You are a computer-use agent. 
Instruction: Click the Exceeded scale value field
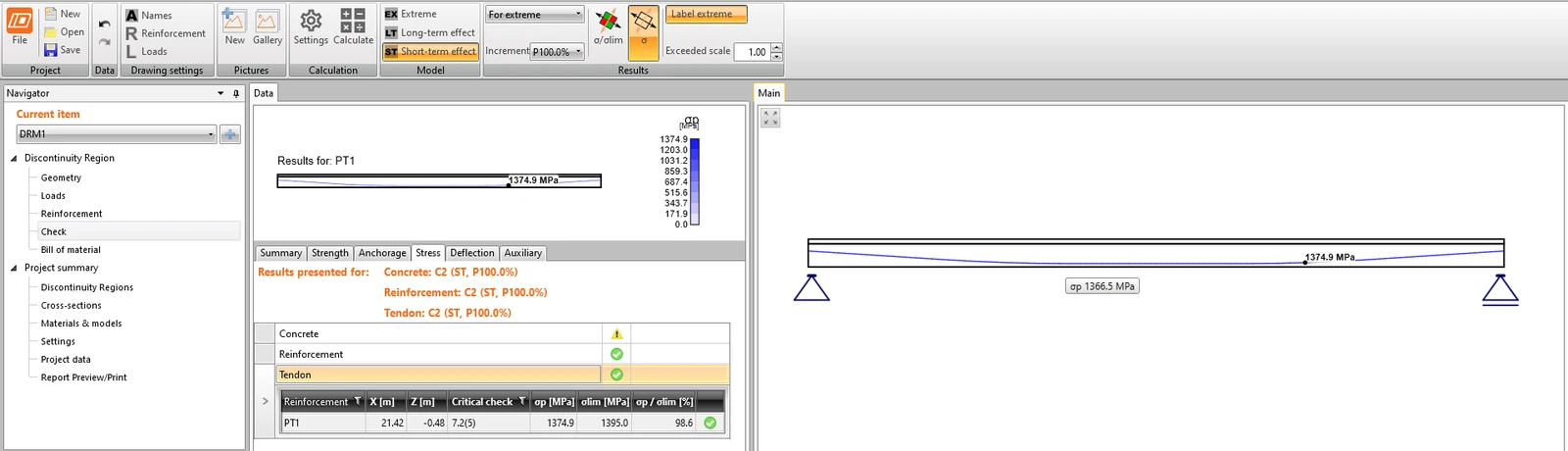753,52
